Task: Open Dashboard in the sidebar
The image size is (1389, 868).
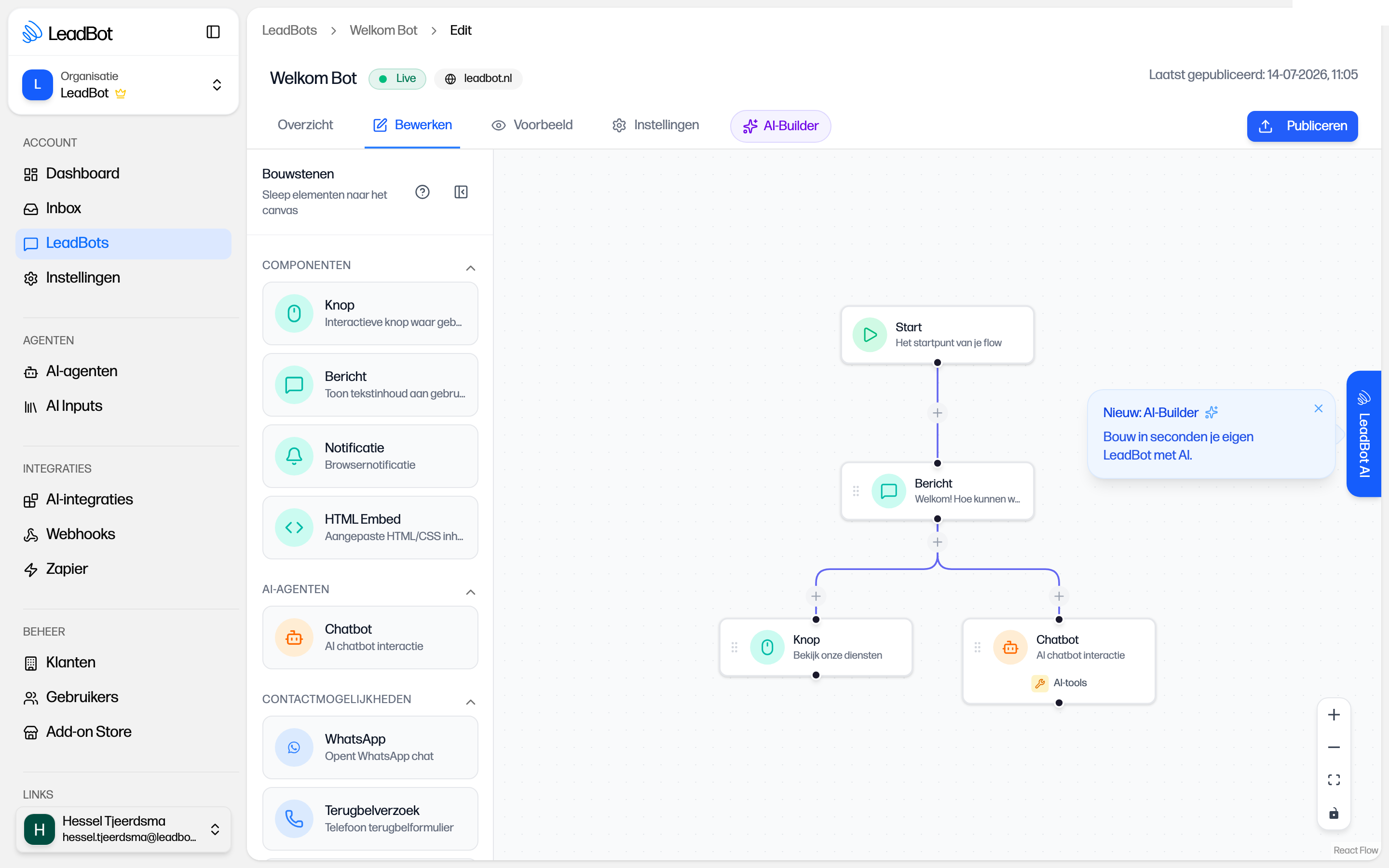Action: 123,174
